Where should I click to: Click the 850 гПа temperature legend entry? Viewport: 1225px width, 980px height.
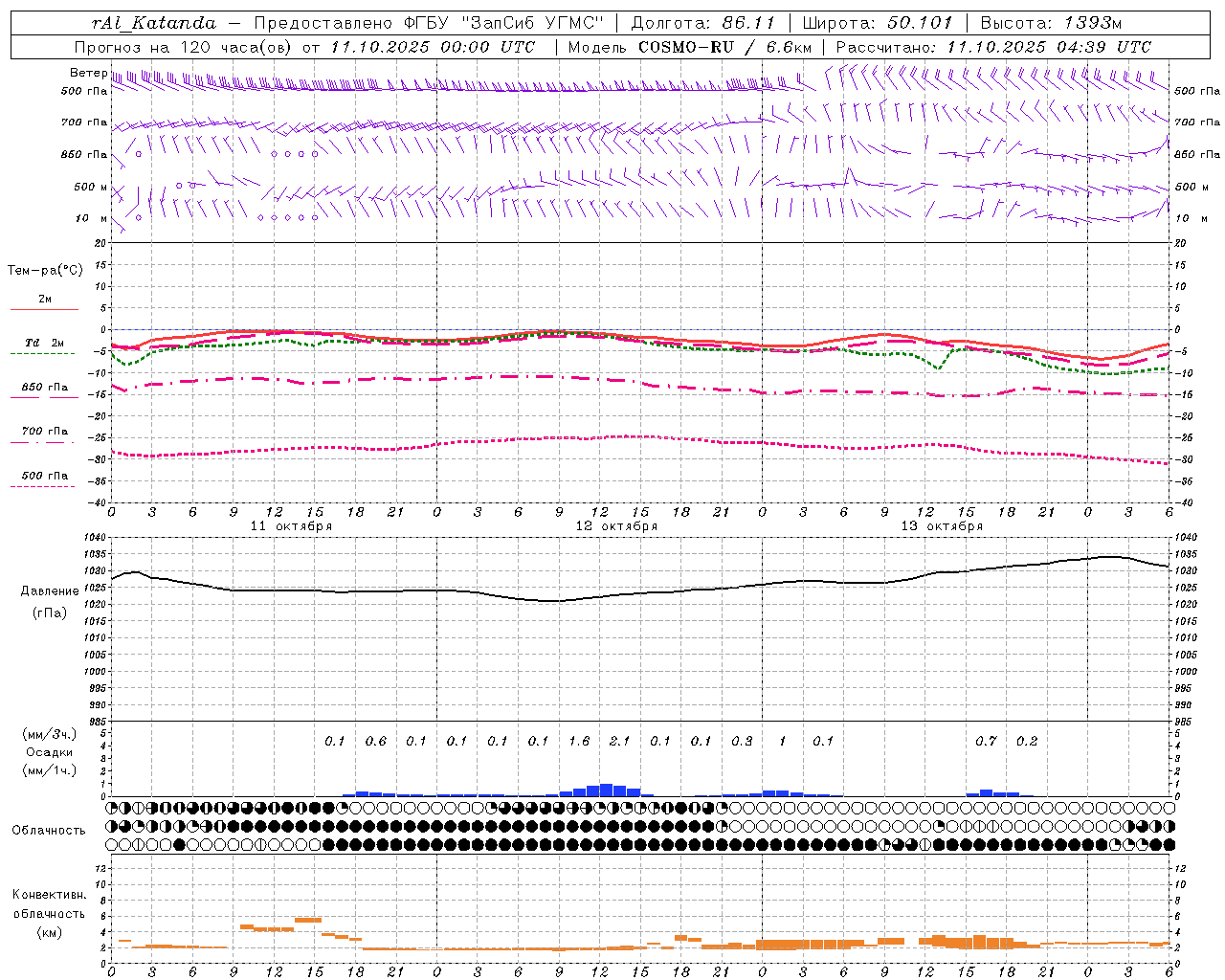pyautogui.click(x=44, y=388)
